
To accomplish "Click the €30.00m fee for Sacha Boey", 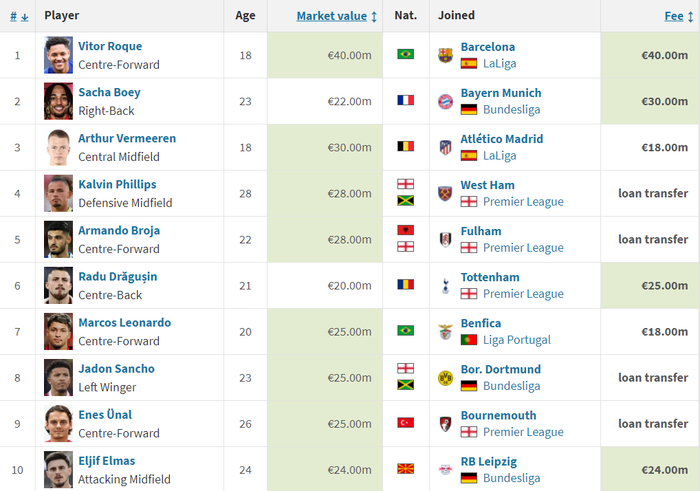I will pyautogui.click(x=664, y=101).
